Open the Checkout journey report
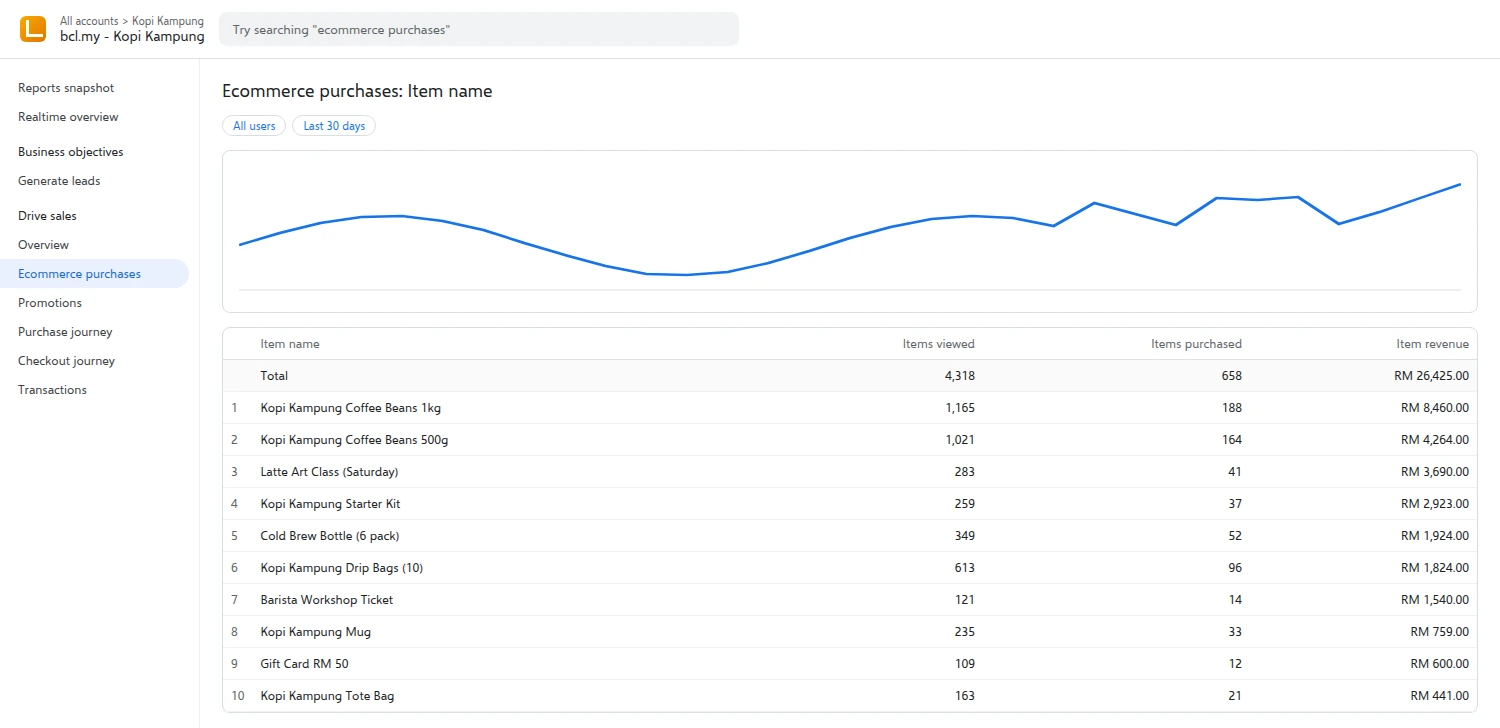Screen dimensions: 1500x728 click(x=66, y=361)
